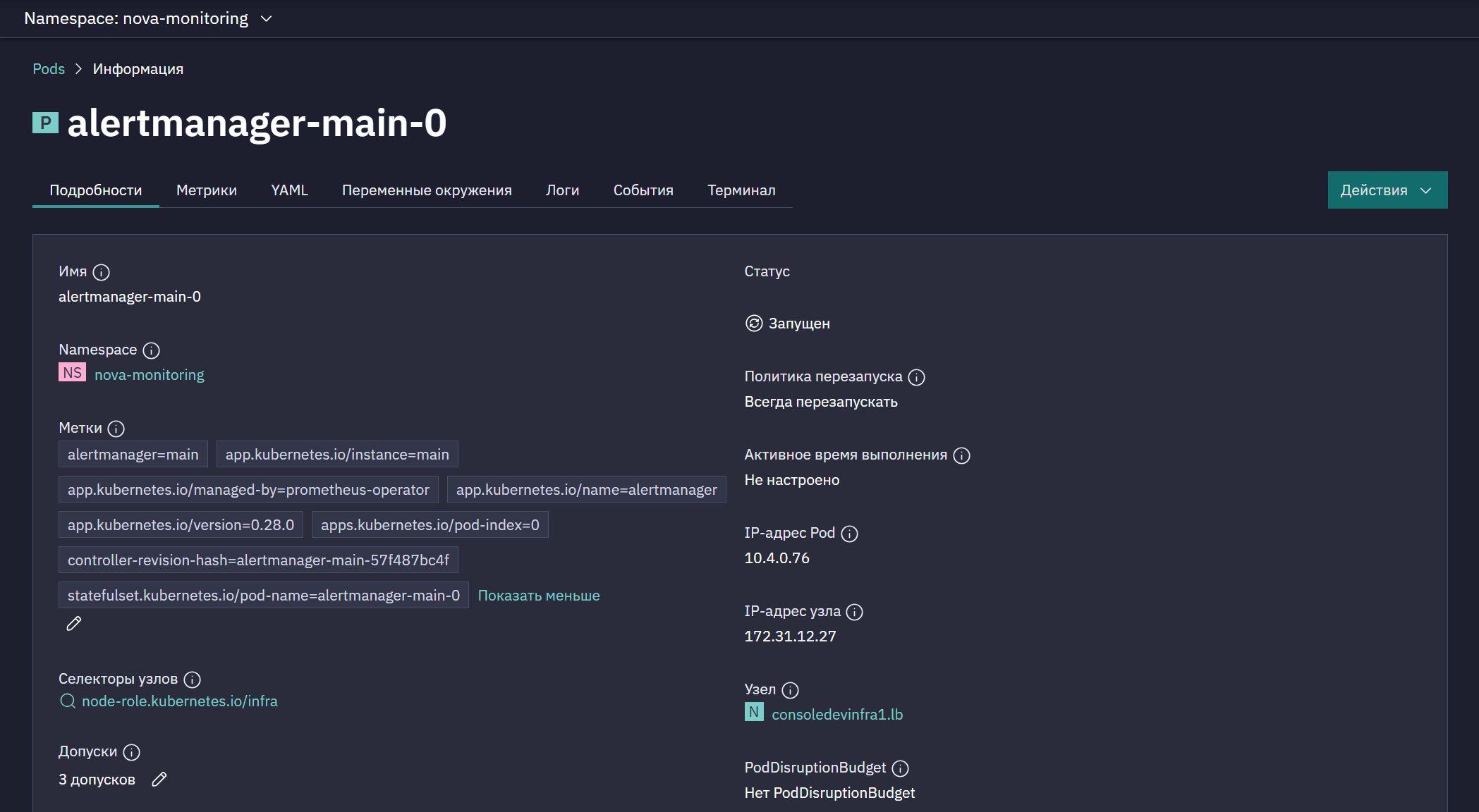This screenshot has height=812, width=1479.
Task: Click the search icon before node-role selector
Action: pos(68,701)
